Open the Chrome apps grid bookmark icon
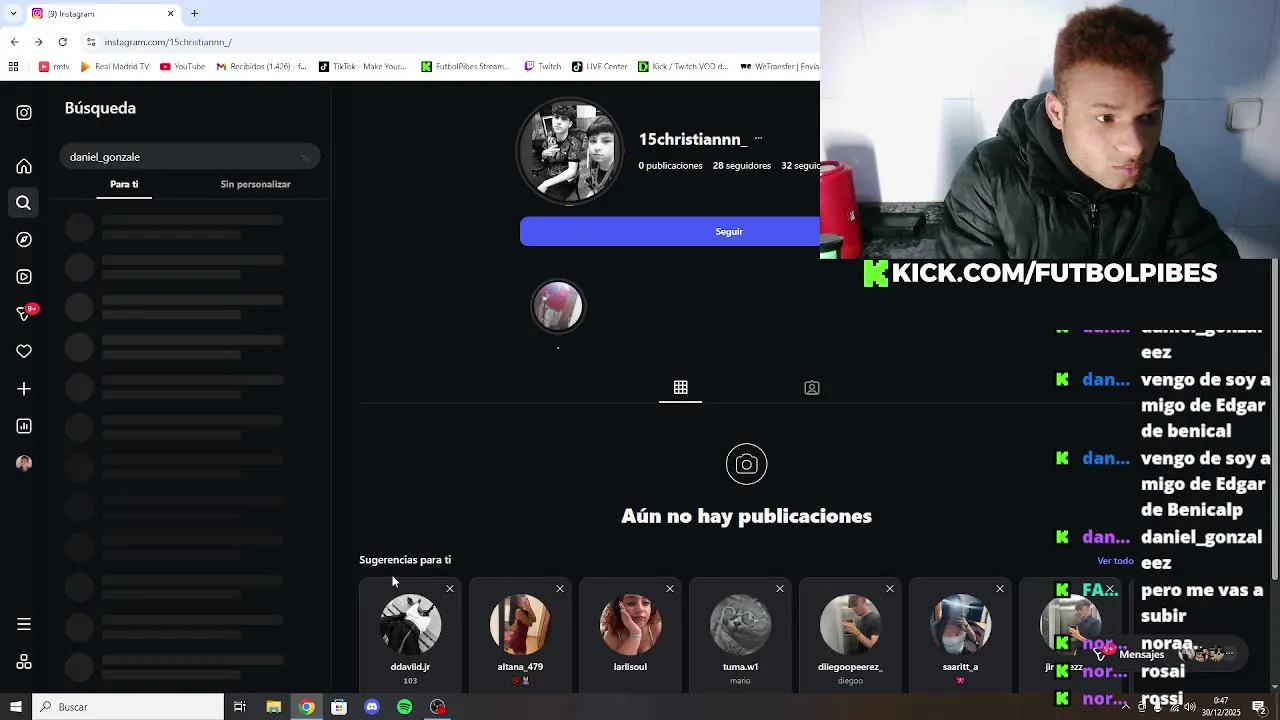Viewport: 1280px width, 720px height. 13,67
